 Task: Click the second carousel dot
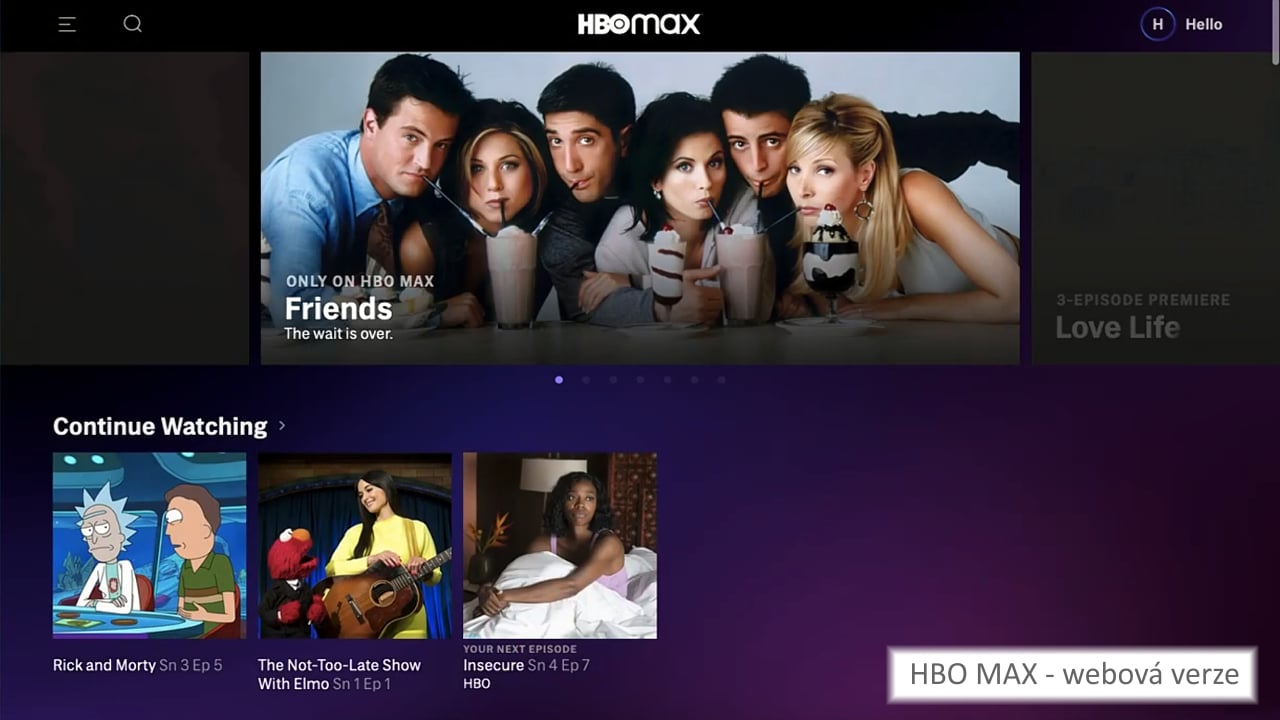coord(587,380)
